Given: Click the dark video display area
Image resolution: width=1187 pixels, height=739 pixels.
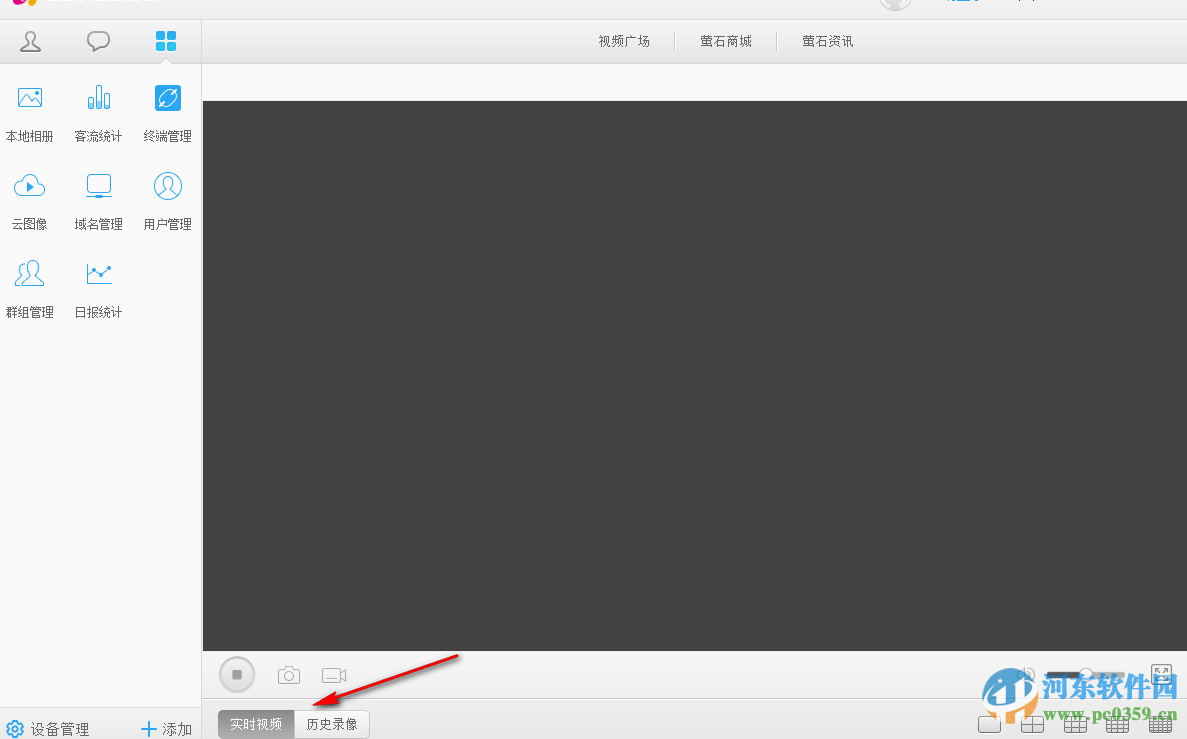Looking at the screenshot, I should [x=695, y=376].
